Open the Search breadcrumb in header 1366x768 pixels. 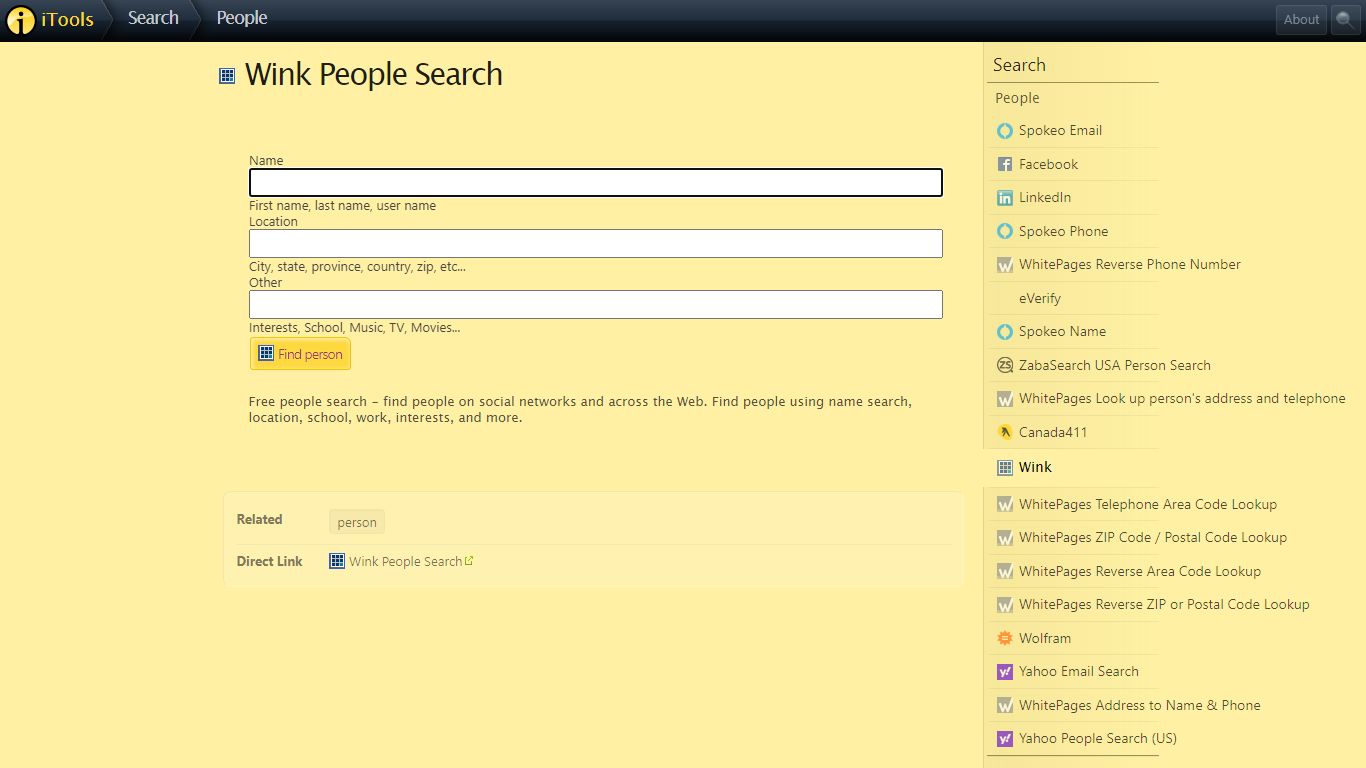click(x=153, y=18)
